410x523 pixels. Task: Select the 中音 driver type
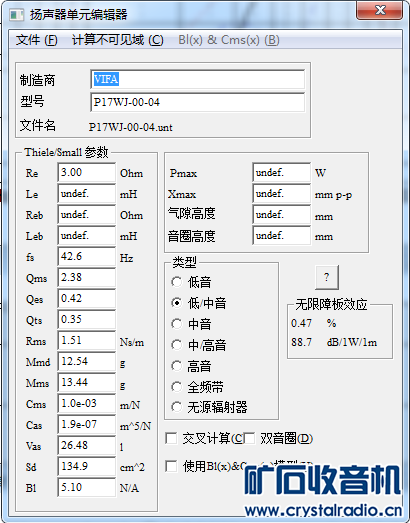pos(176,324)
